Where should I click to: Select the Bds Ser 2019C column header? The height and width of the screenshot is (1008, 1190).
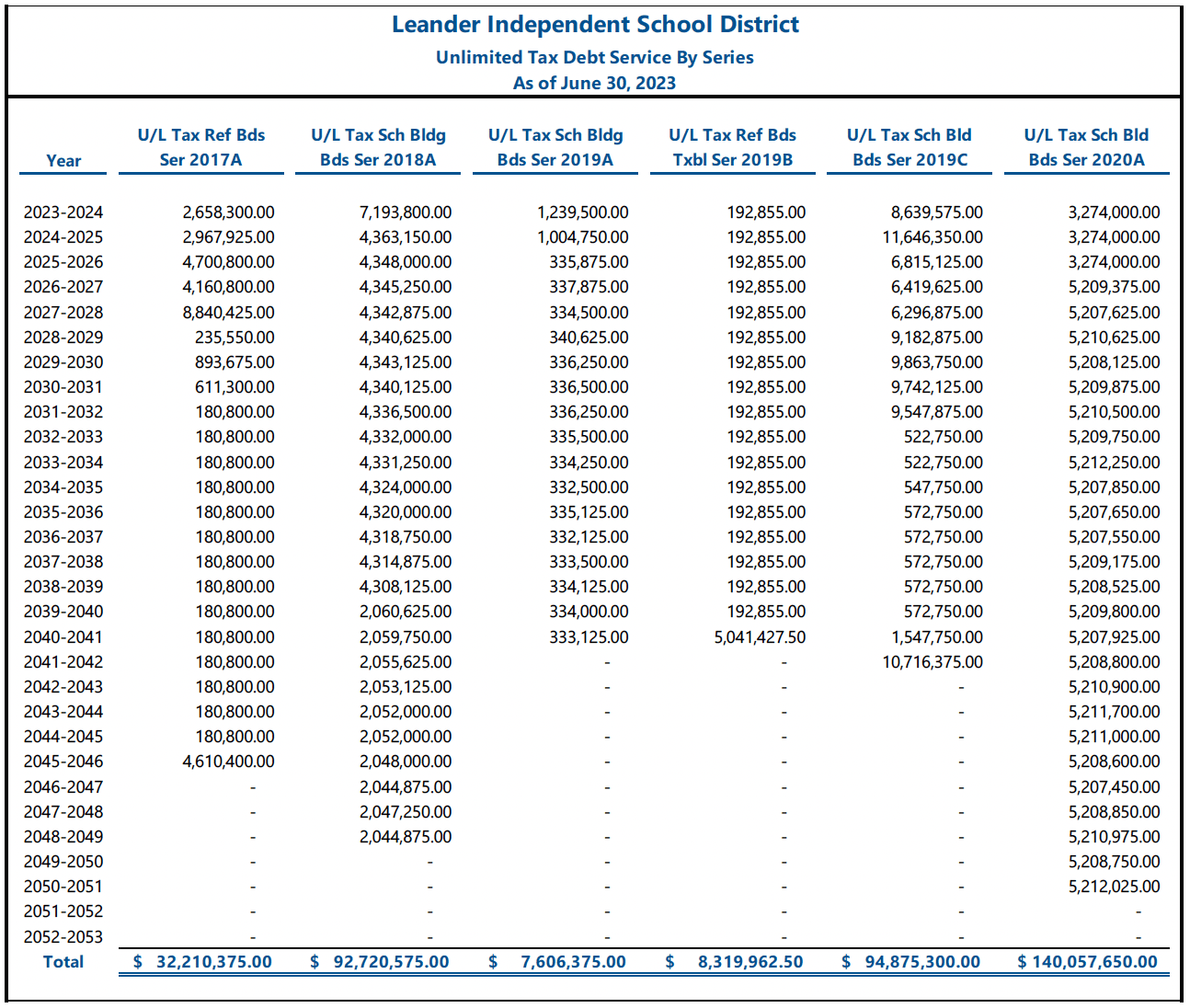click(x=910, y=160)
